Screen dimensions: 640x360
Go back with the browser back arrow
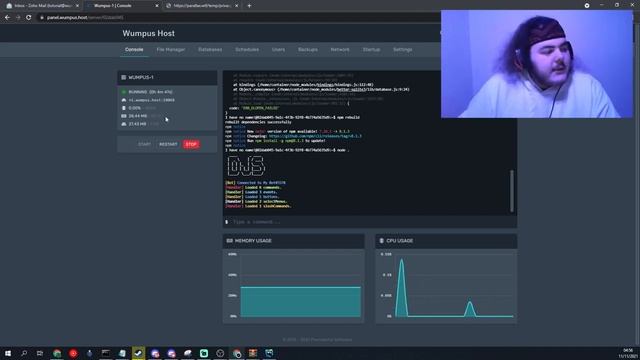click(7, 18)
